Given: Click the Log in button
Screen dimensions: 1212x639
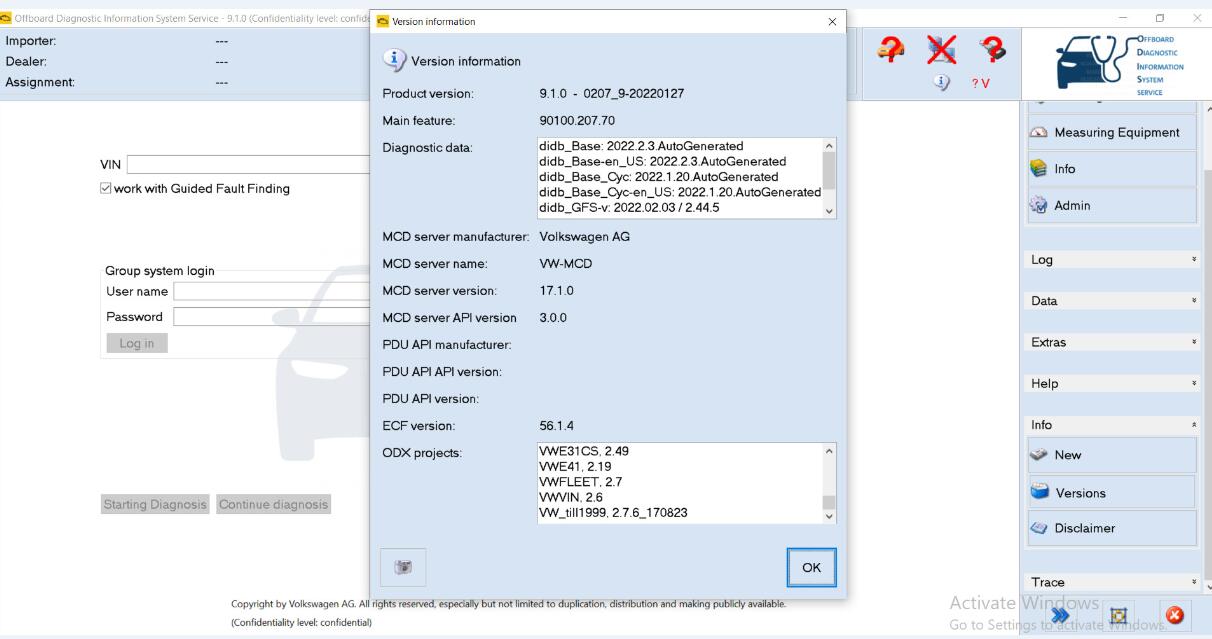Looking at the screenshot, I should click(x=137, y=343).
